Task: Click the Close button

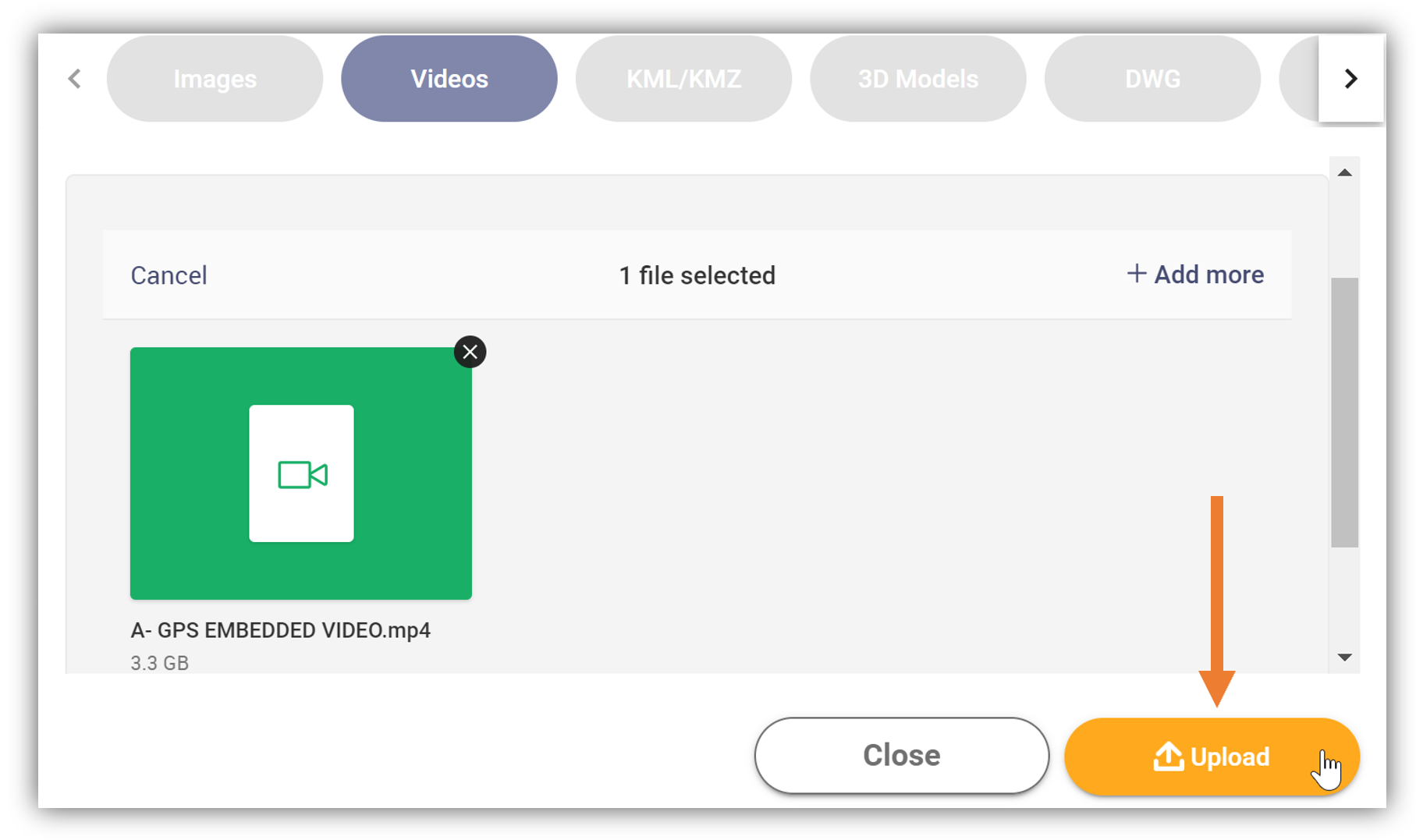Action: coord(902,756)
